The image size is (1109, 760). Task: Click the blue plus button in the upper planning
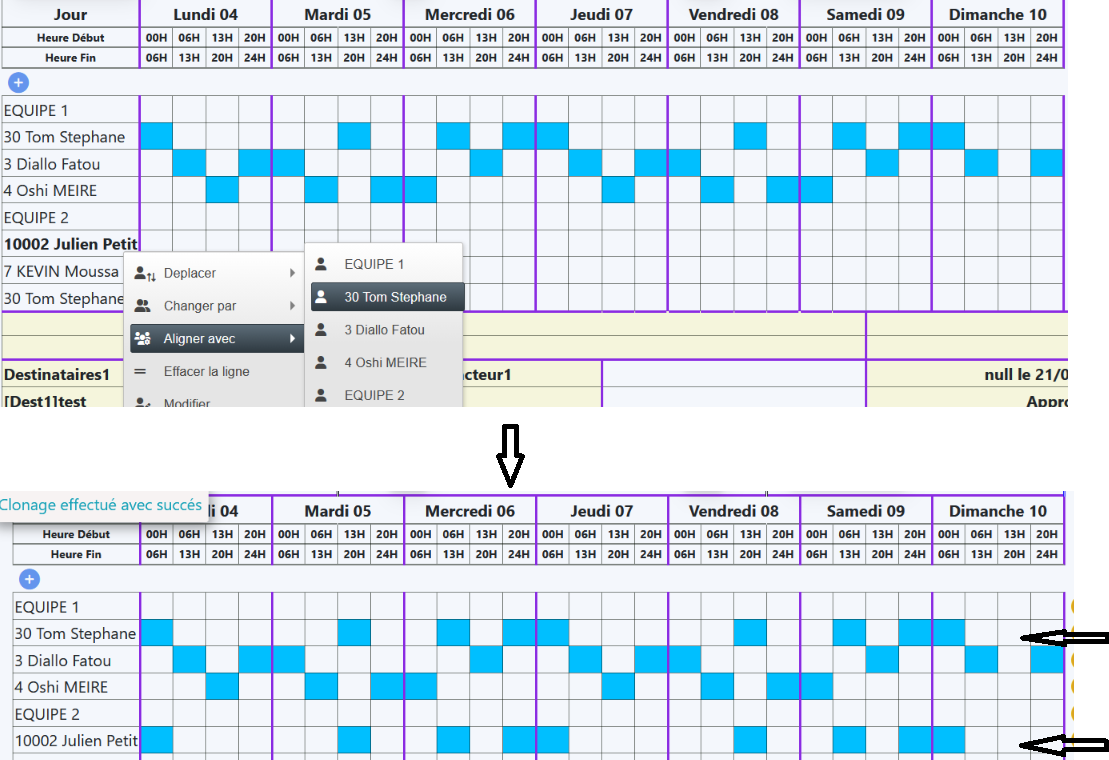[x=18, y=83]
